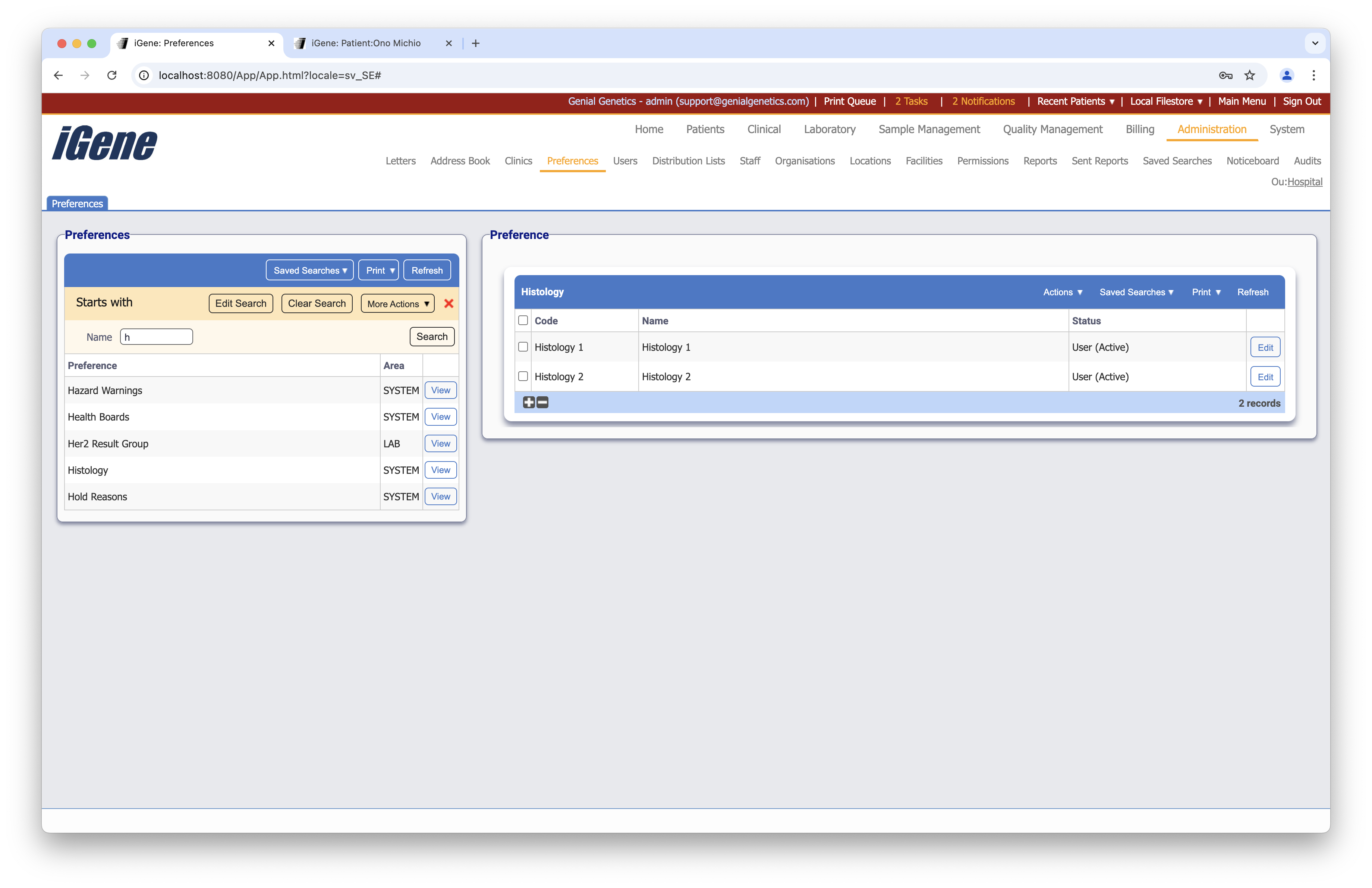This screenshot has height=888, width=1372.
Task: Expand the More Actions dropdown
Action: click(398, 304)
